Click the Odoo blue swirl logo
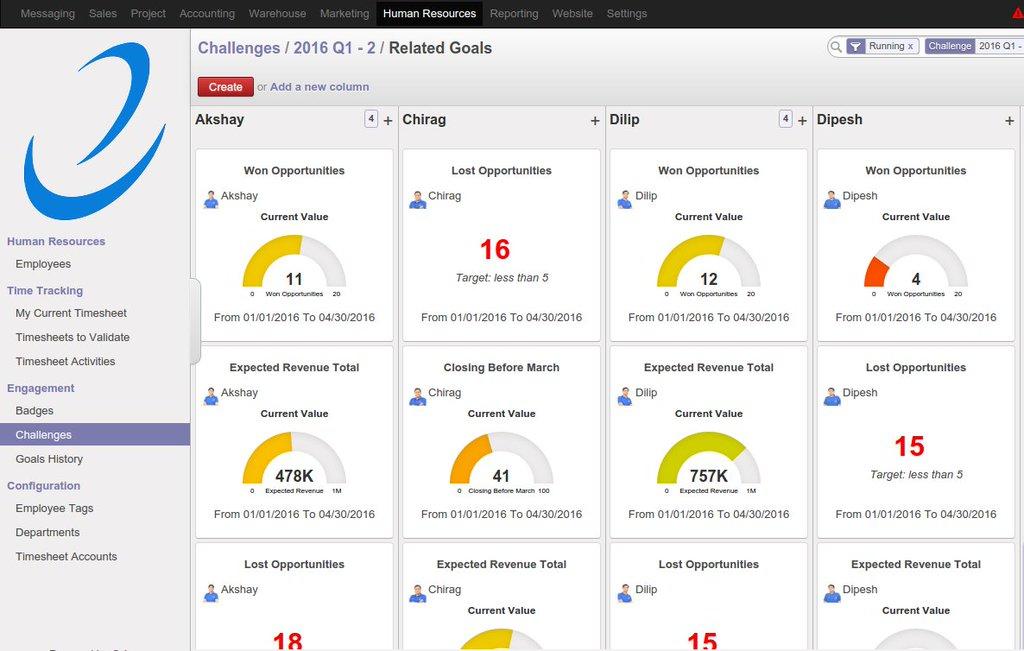 pyautogui.click(x=95, y=131)
